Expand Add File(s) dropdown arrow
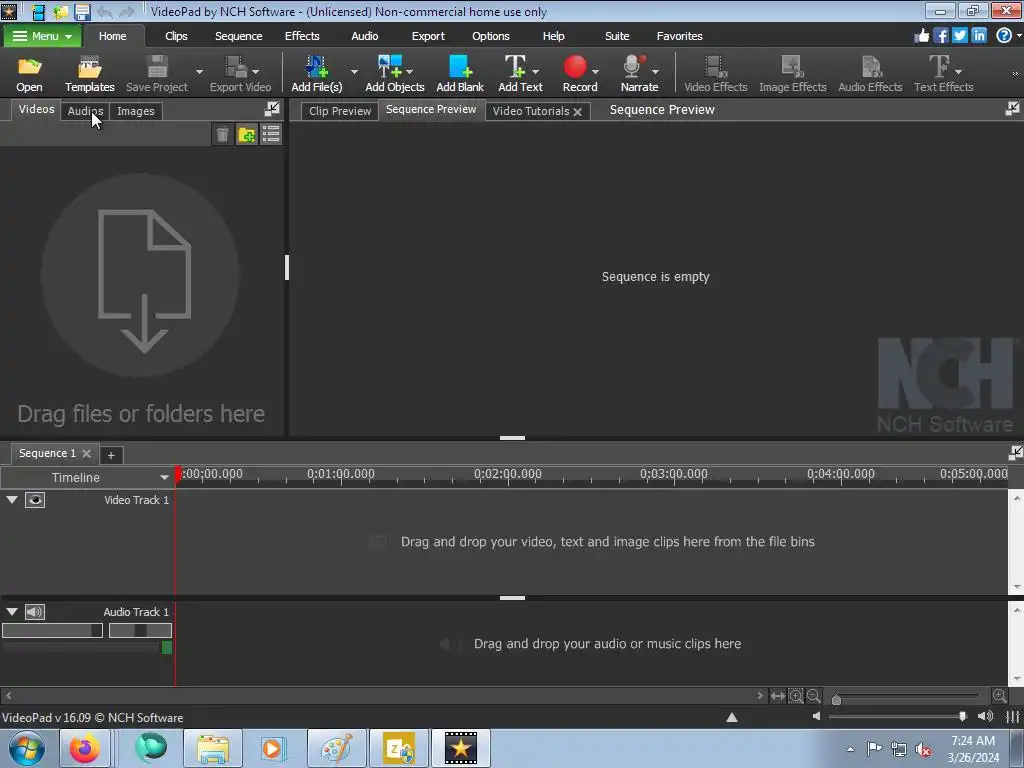 click(354, 71)
